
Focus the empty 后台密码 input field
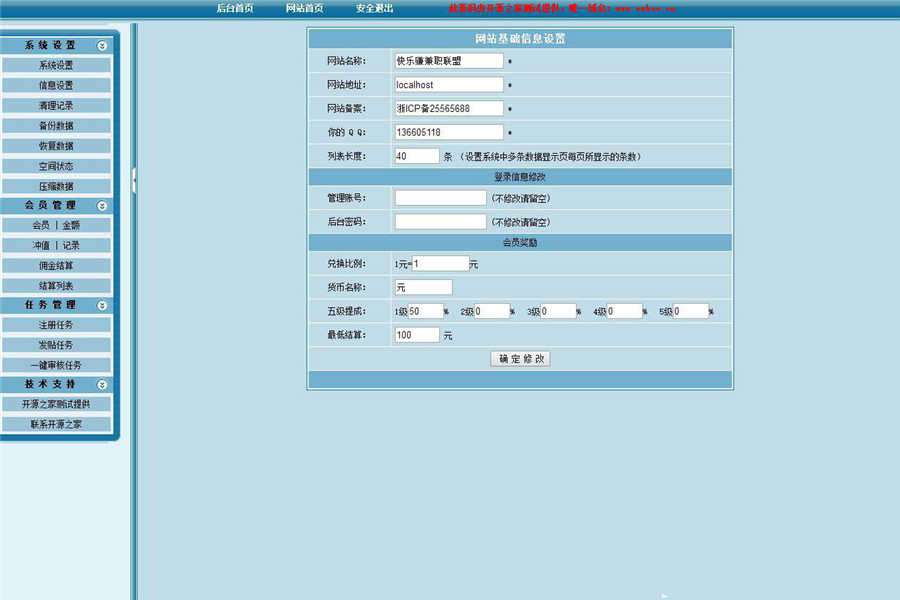[440, 222]
